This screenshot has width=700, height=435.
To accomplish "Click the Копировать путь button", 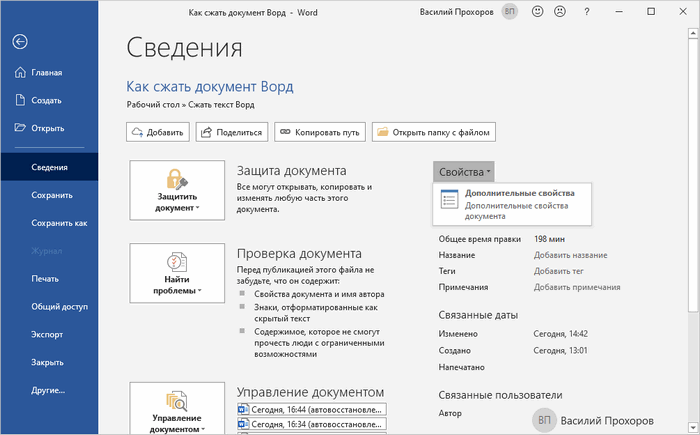I will pyautogui.click(x=320, y=132).
